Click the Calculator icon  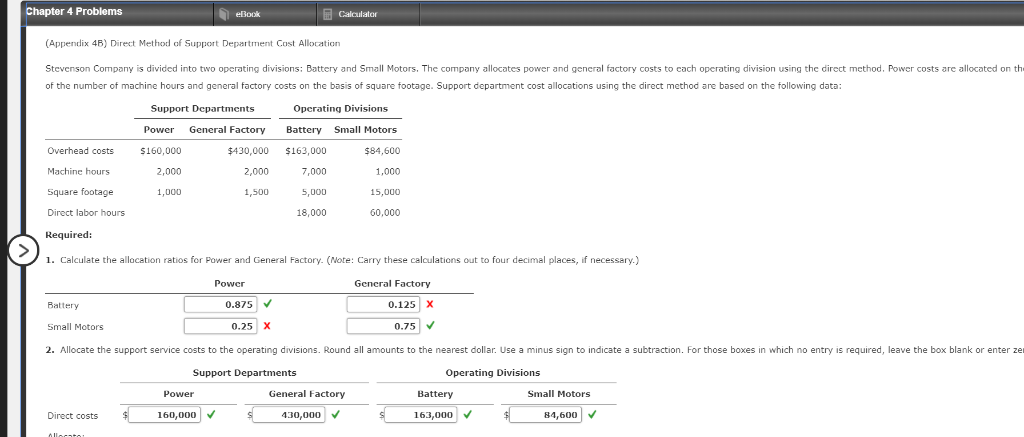(x=328, y=14)
